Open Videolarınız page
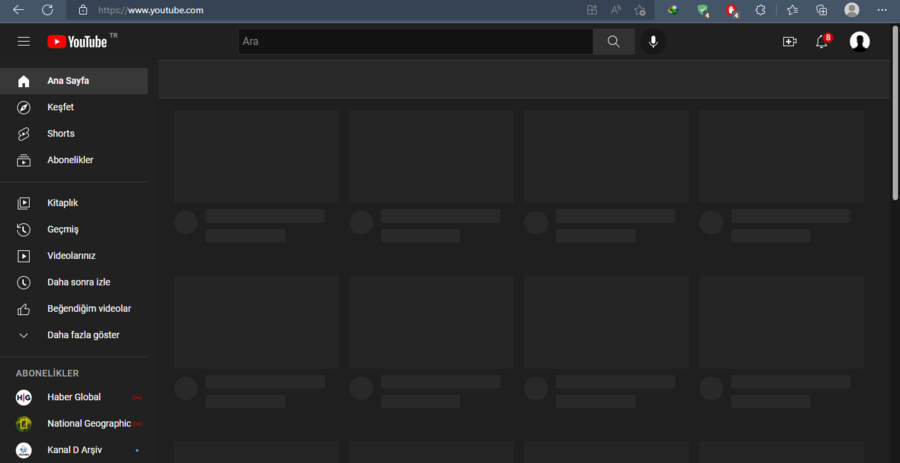This screenshot has height=463, width=900. click(73, 256)
